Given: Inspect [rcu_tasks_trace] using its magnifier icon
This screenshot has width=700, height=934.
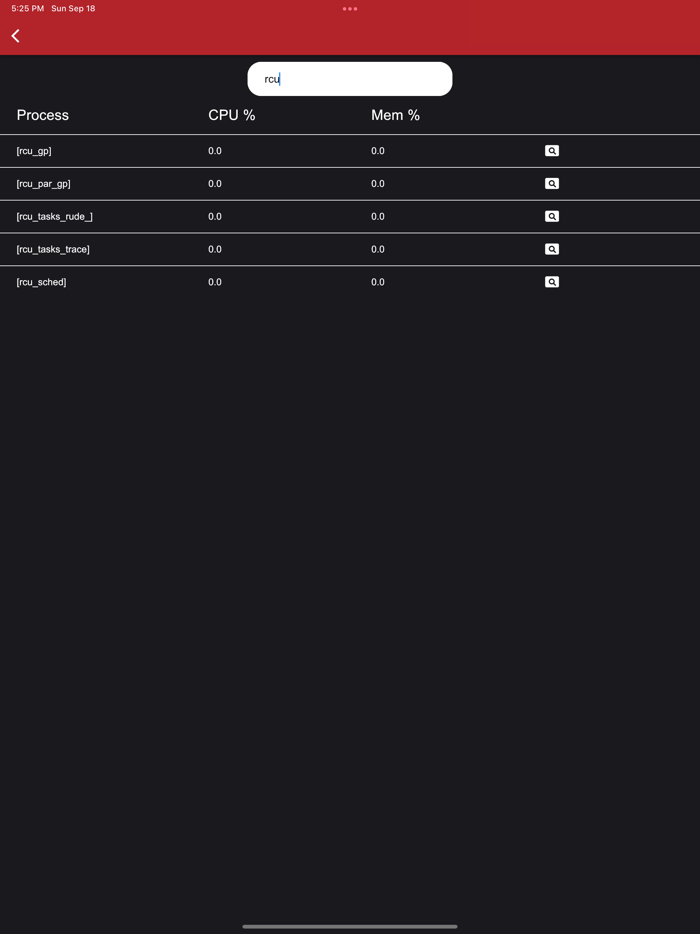Looking at the screenshot, I should pyautogui.click(x=552, y=249).
